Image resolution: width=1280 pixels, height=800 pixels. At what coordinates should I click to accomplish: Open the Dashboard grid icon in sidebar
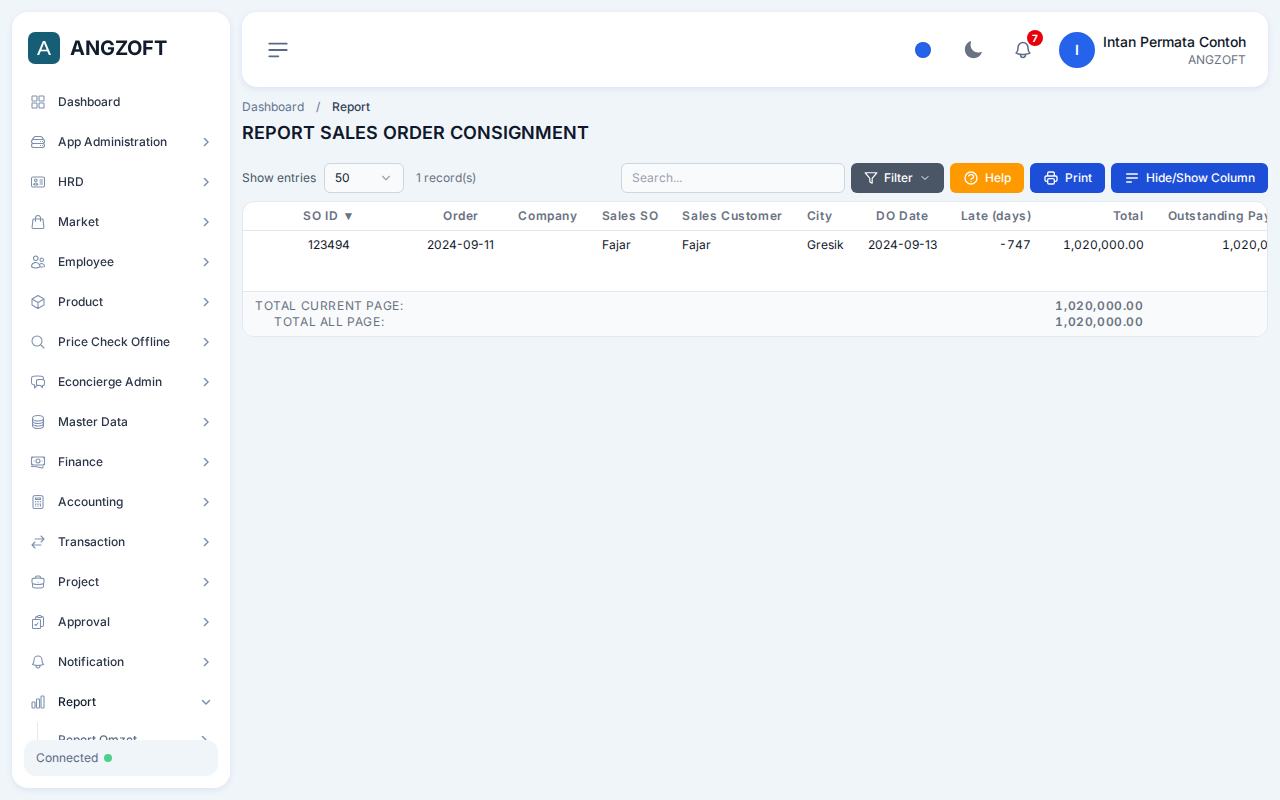tap(38, 102)
